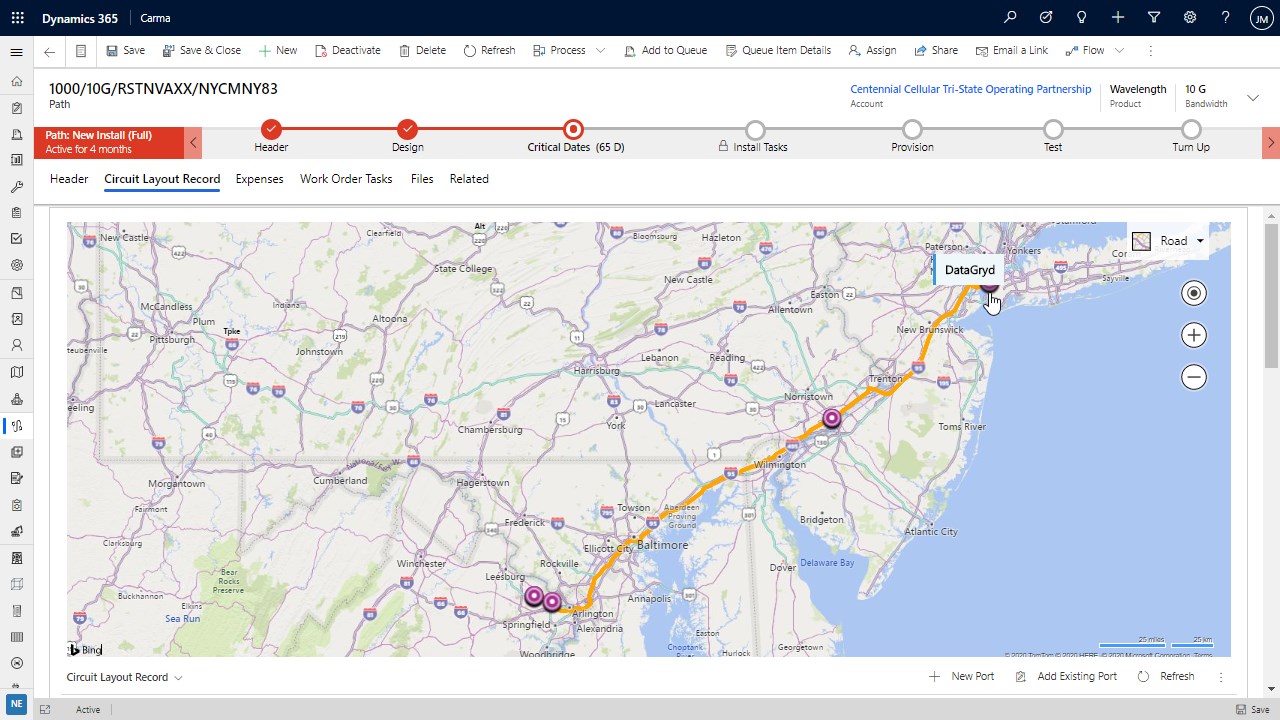The width and height of the screenshot is (1280, 720).
Task: Click New in the command bar
Action: pyautogui.click(x=277, y=51)
